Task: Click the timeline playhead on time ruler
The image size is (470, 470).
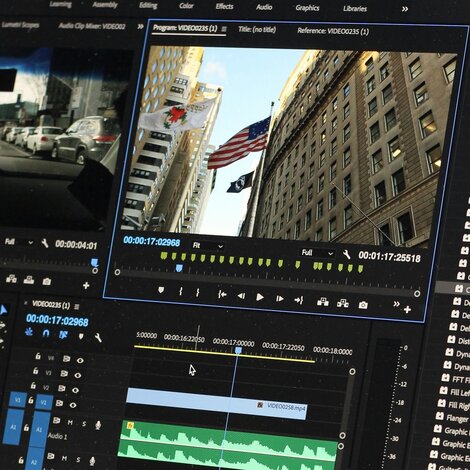Action: 238,351
